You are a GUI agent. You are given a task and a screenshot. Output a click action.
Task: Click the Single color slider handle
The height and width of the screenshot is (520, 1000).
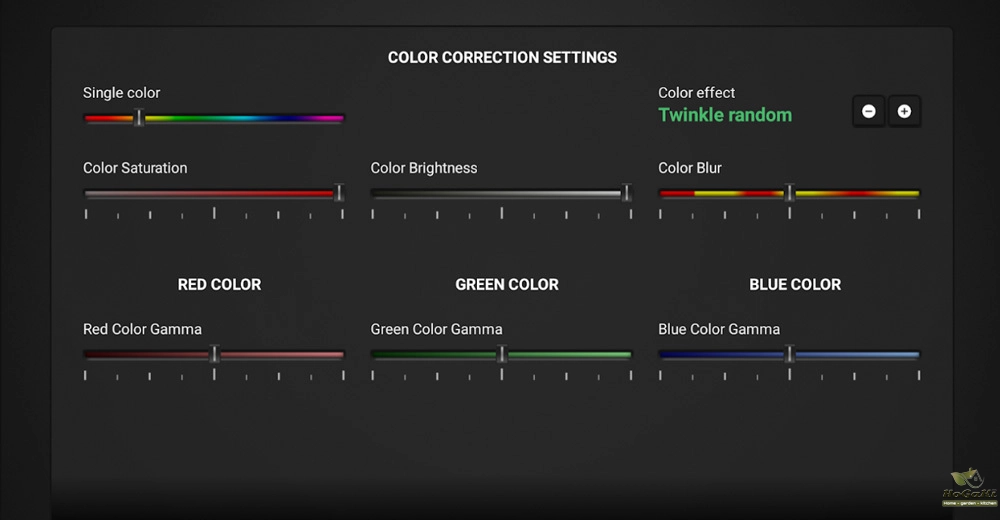pyautogui.click(x=139, y=118)
